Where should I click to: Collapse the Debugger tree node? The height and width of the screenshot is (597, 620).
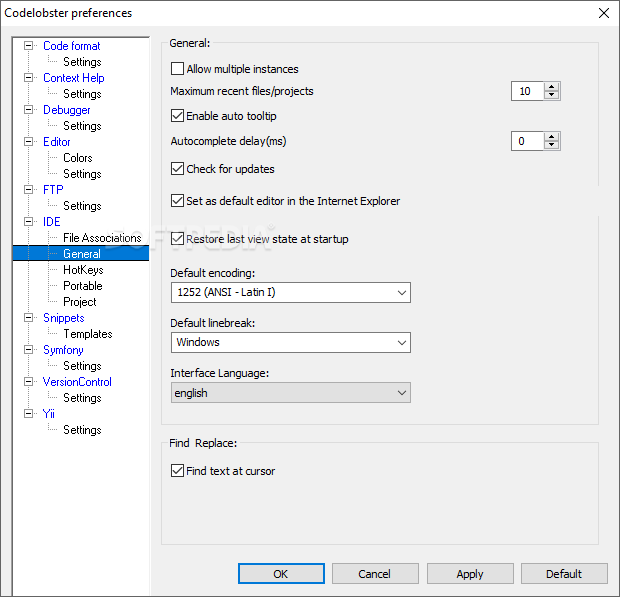pyautogui.click(x=28, y=110)
